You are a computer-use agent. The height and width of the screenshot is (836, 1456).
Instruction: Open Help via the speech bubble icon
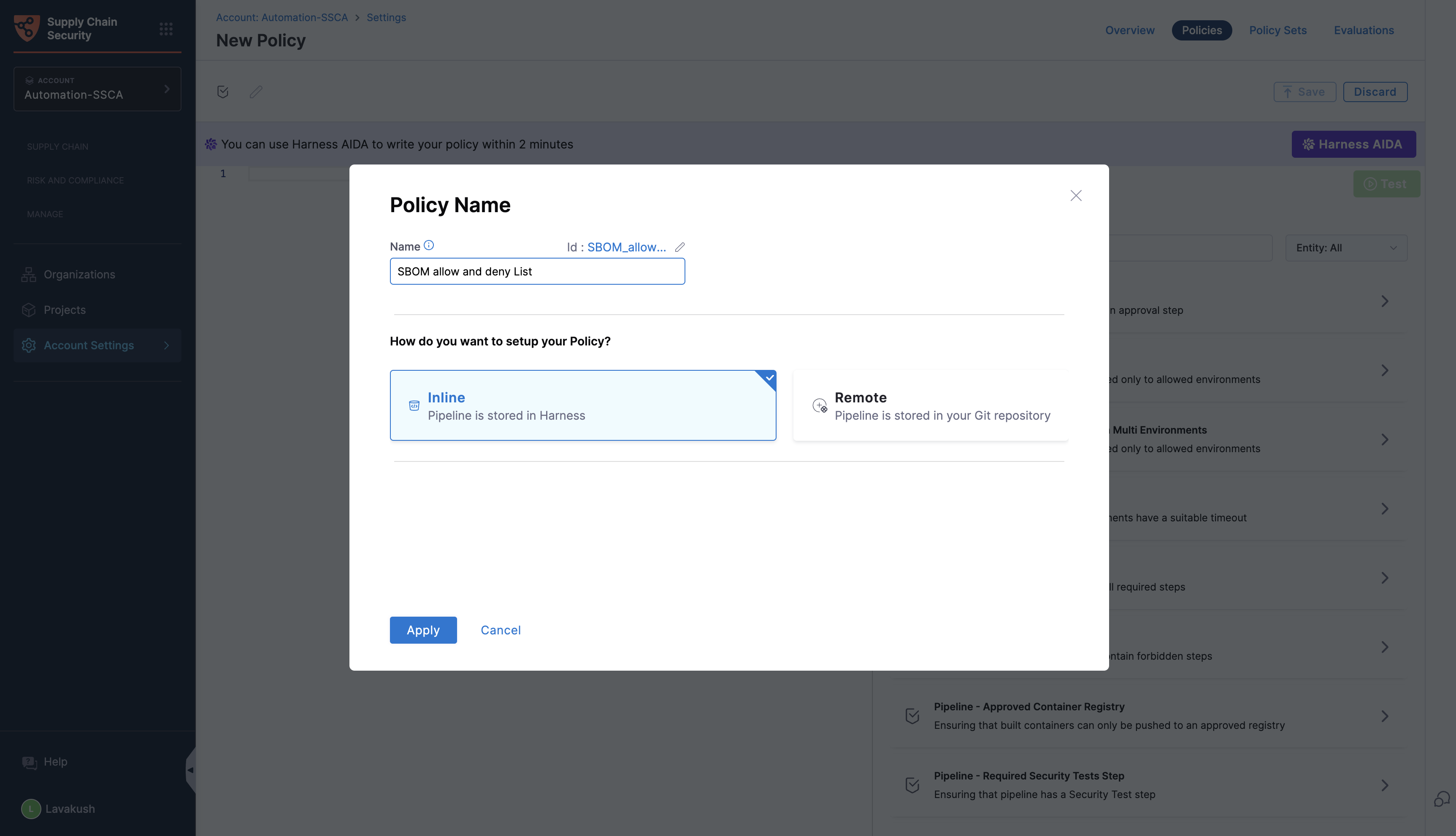(29, 762)
